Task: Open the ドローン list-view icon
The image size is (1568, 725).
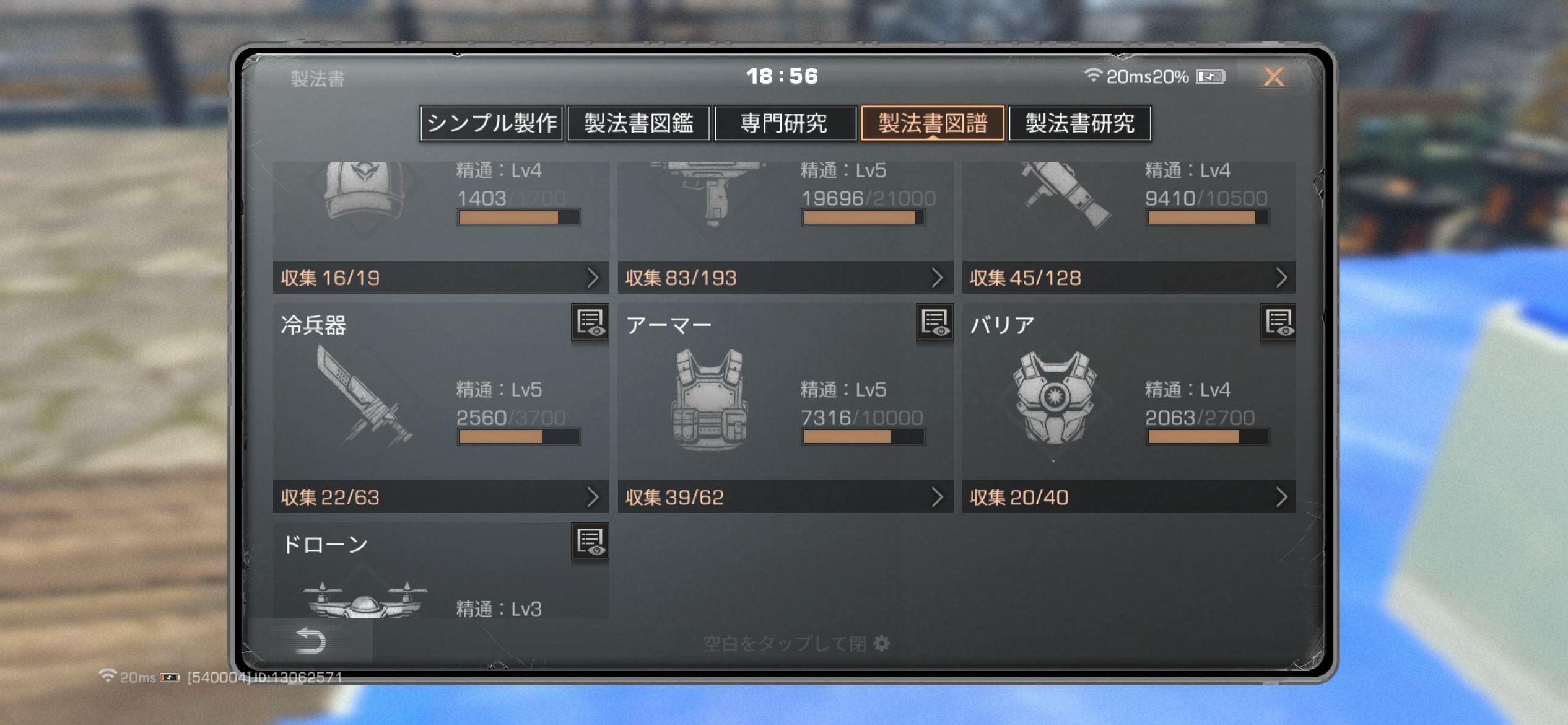Action: (x=590, y=542)
